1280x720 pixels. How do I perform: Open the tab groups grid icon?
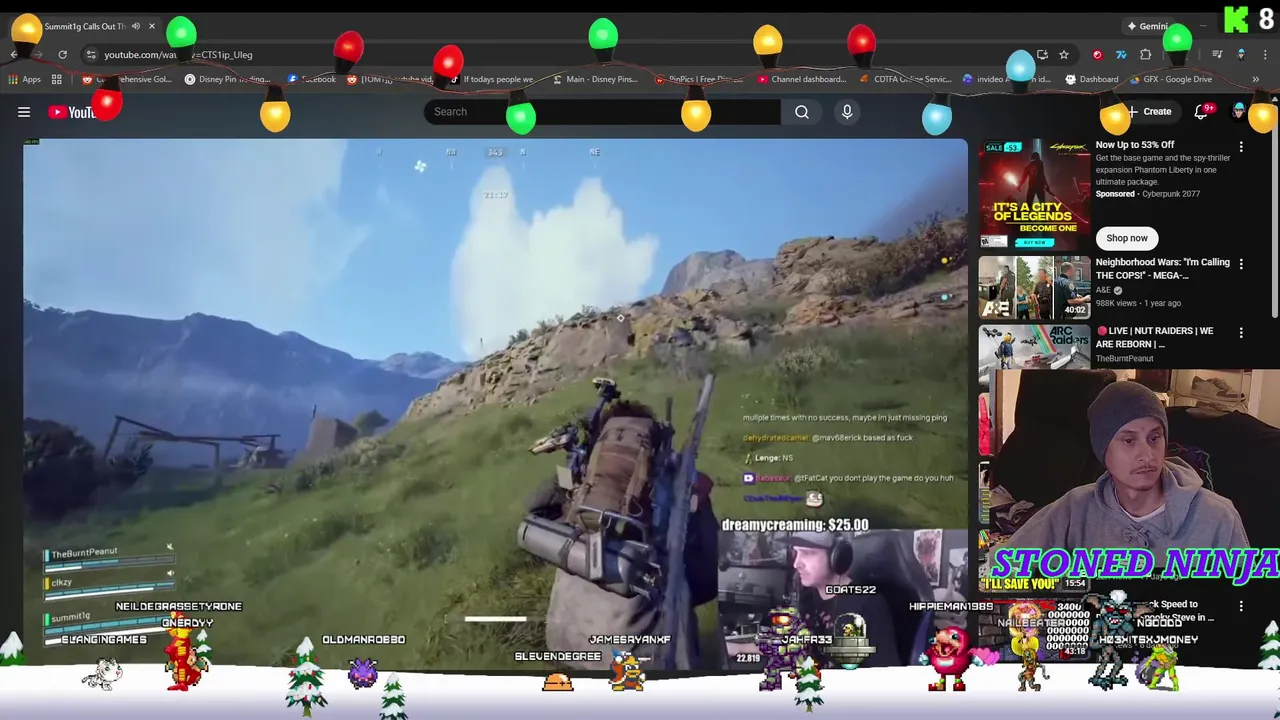pos(57,79)
